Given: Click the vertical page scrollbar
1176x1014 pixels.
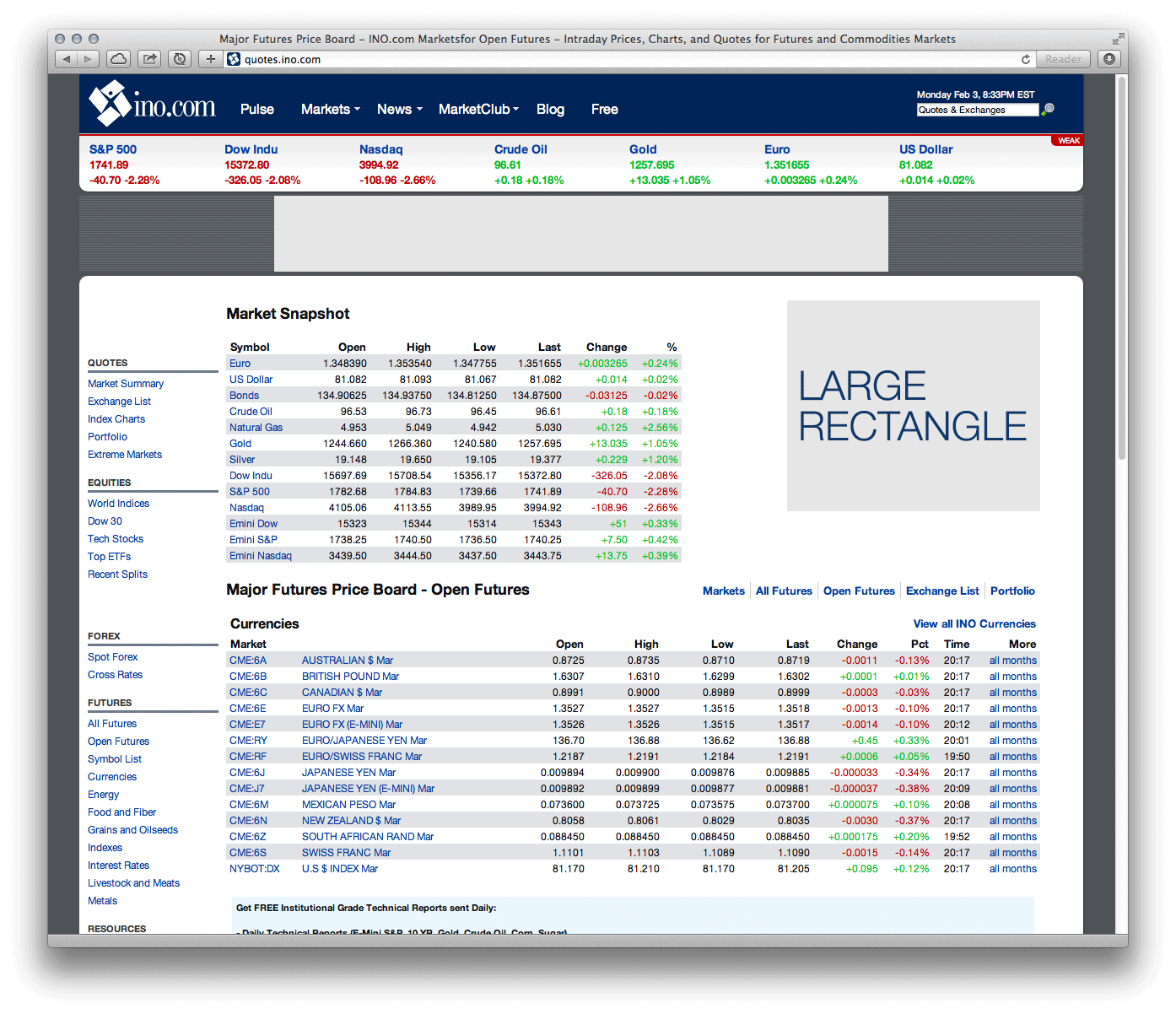Looking at the screenshot, I should pos(1121,270).
